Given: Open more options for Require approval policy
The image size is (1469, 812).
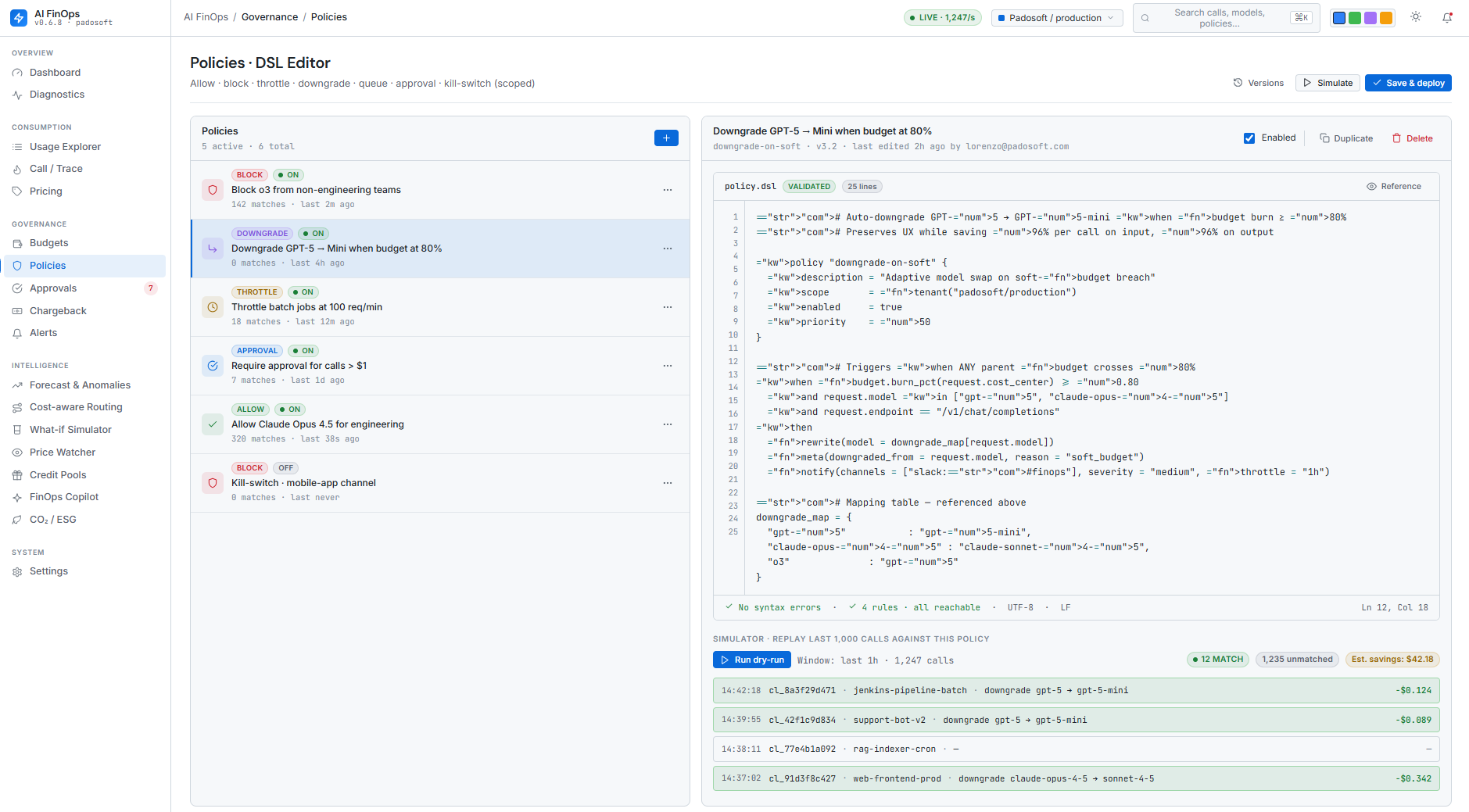Looking at the screenshot, I should [668, 366].
